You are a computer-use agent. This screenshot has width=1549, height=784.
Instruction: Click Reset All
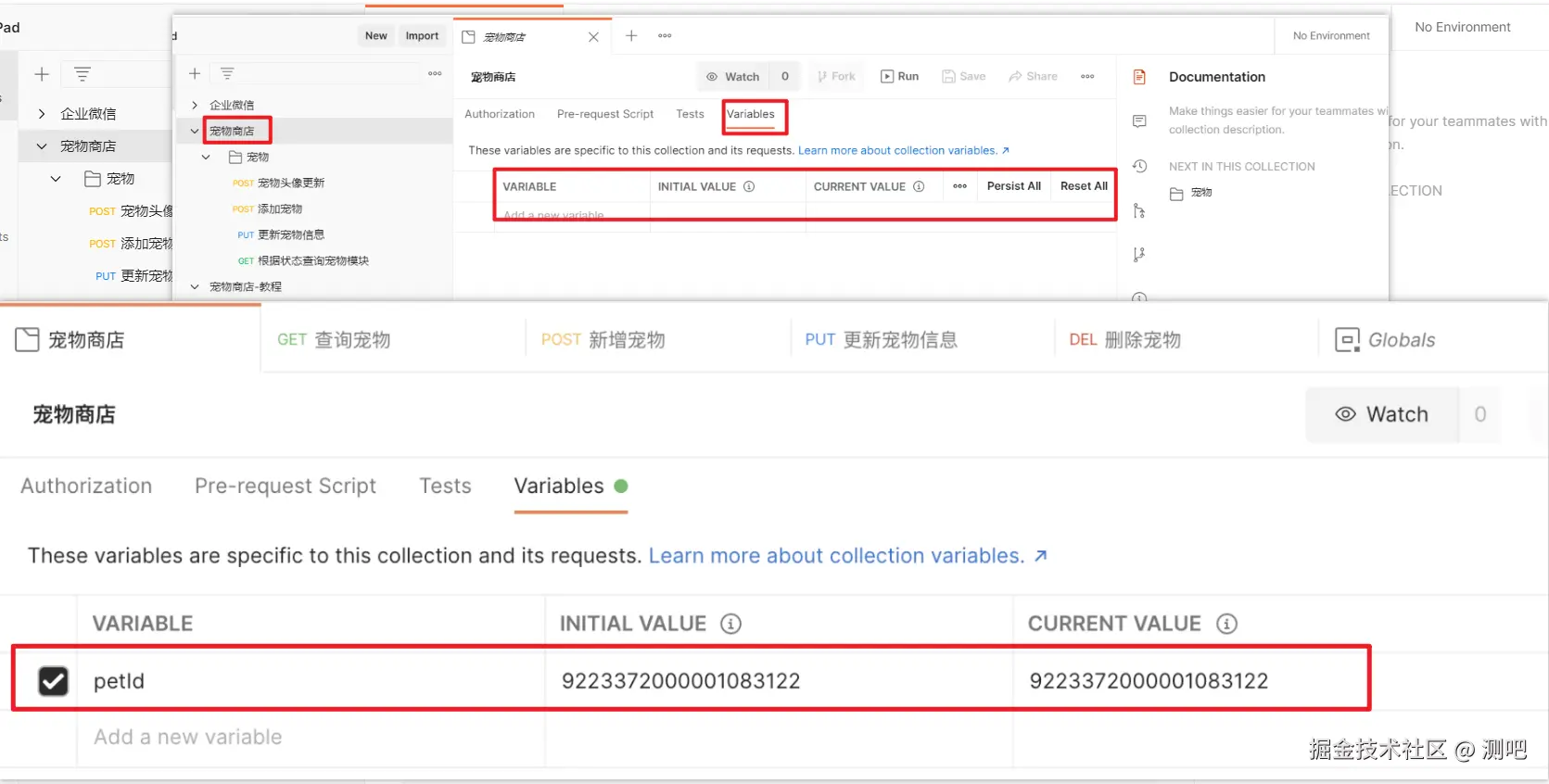pyautogui.click(x=1084, y=186)
